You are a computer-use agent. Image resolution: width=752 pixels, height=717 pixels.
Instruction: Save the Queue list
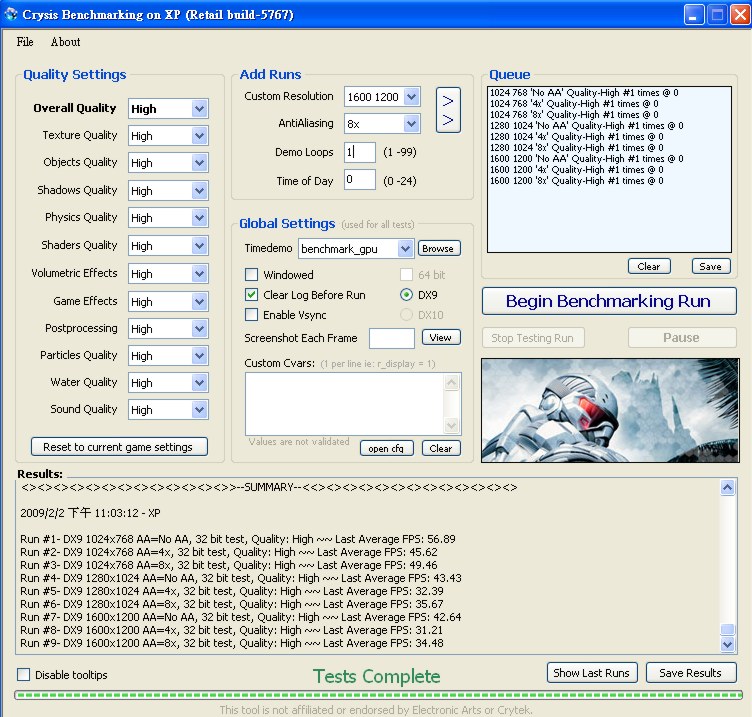click(711, 266)
